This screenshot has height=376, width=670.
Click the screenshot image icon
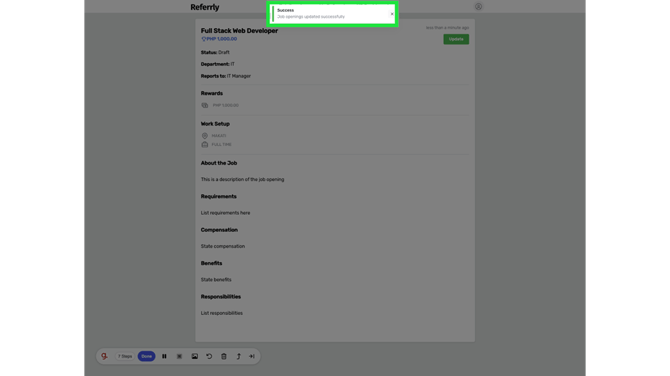[x=194, y=356]
